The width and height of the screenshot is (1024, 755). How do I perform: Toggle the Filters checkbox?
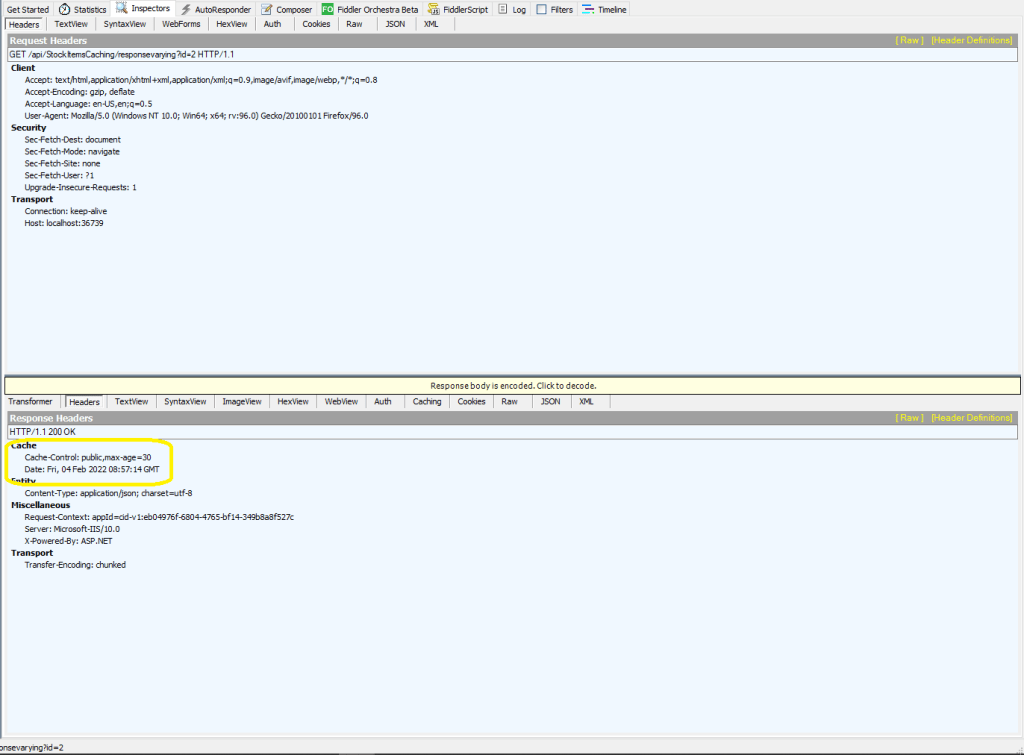click(x=541, y=9)
